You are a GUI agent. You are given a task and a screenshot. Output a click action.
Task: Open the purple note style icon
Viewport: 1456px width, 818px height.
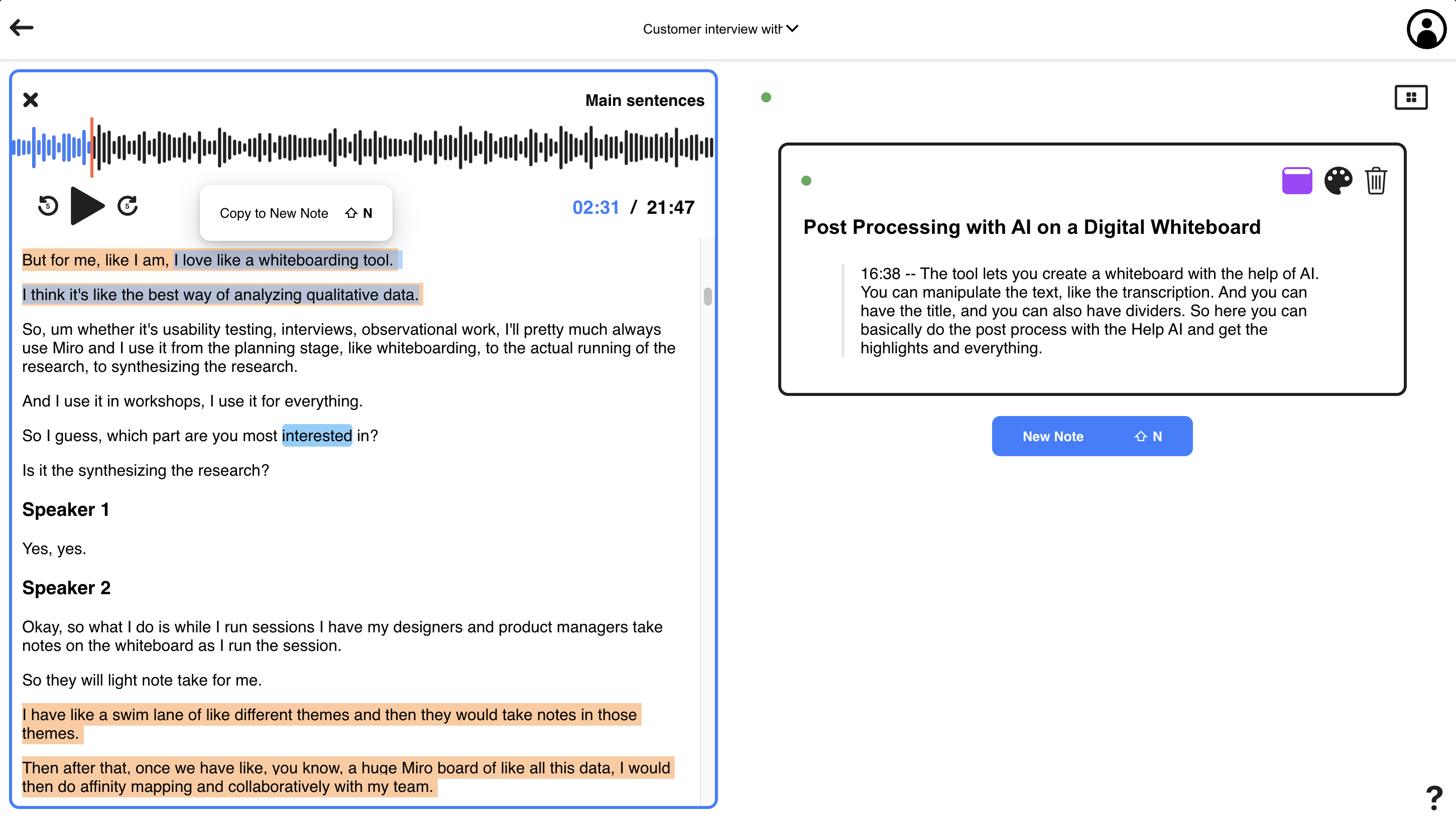point(1297,180)
